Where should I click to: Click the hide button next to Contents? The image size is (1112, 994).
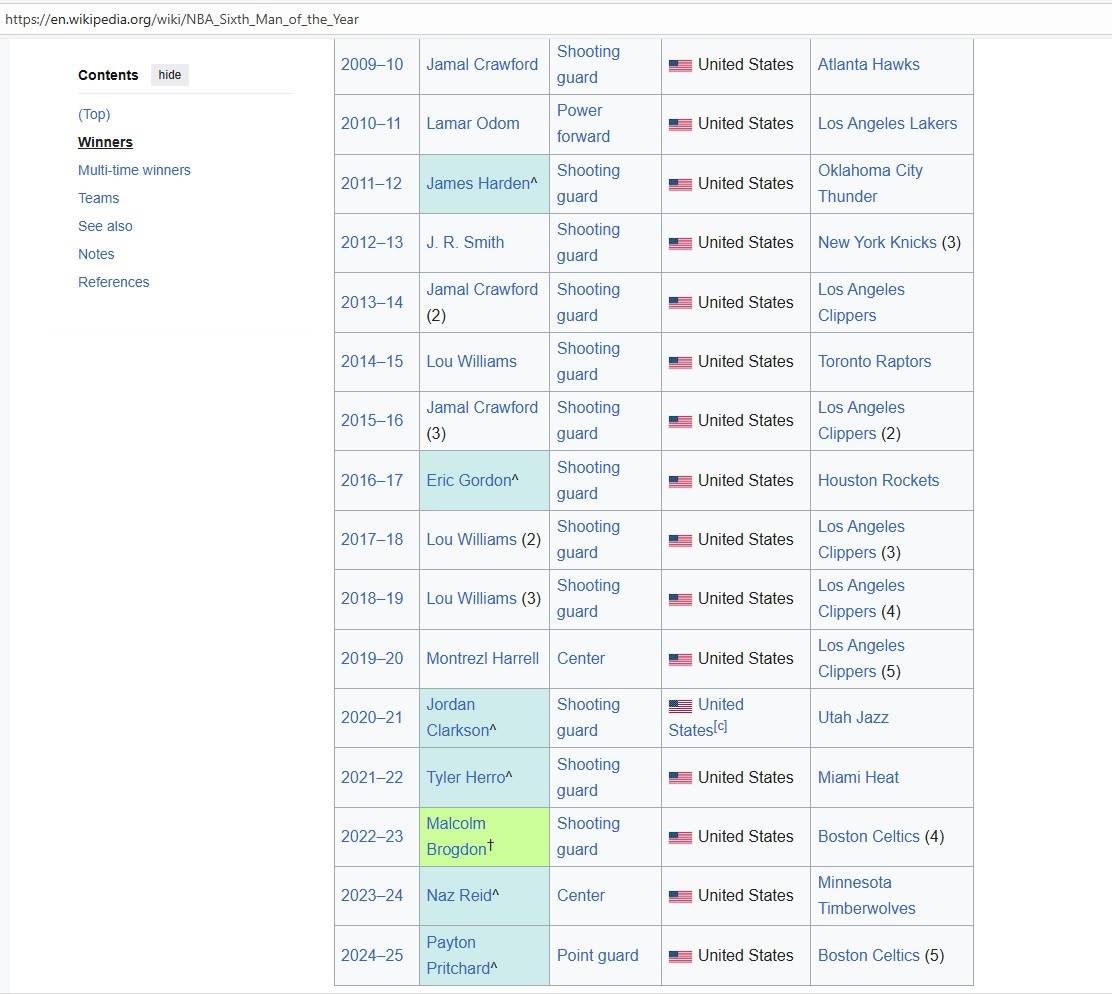pyautogui.click(x=170, y=75)
